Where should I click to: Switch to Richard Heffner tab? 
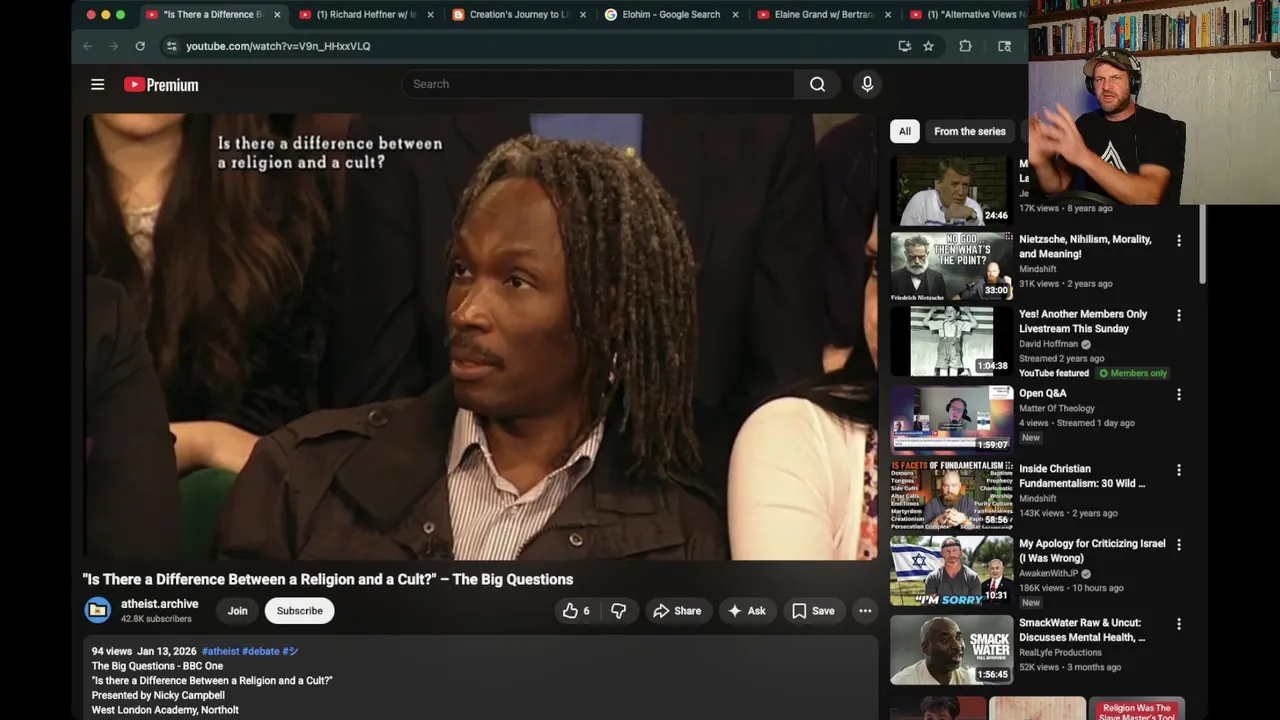[367, 15]
